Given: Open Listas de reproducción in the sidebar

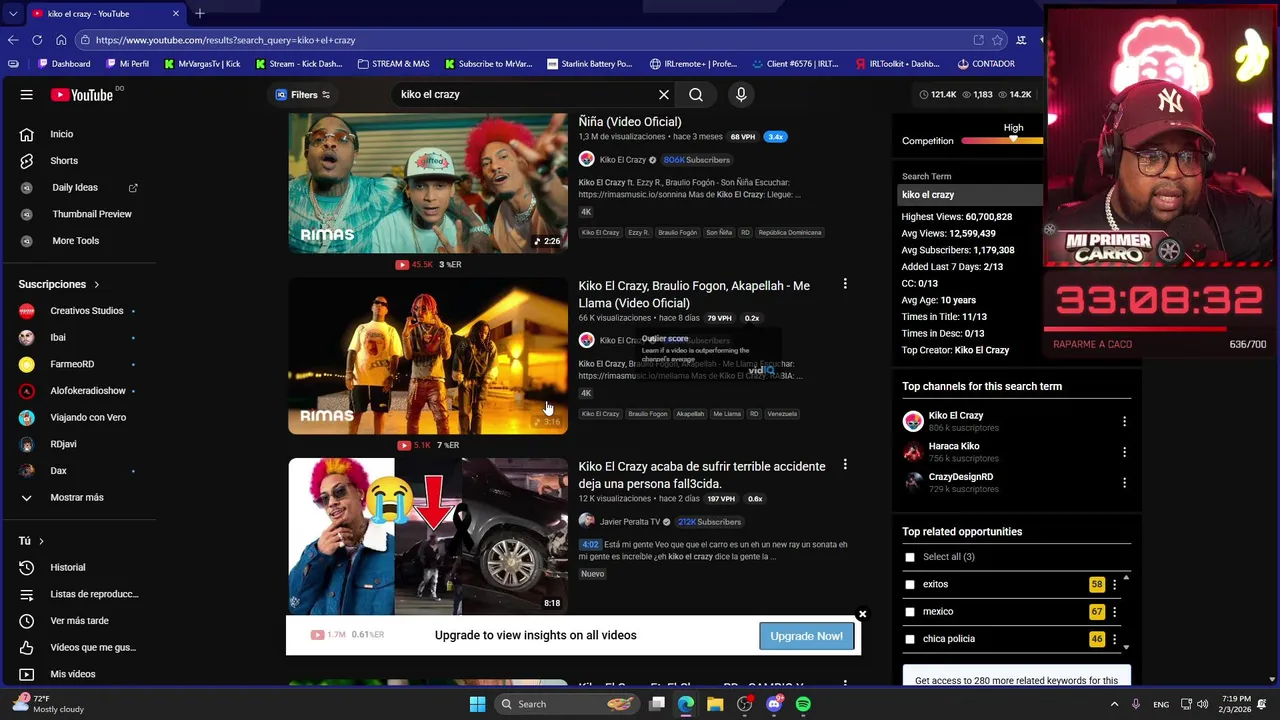Looking at the screenshot, I should click(94, 594).
